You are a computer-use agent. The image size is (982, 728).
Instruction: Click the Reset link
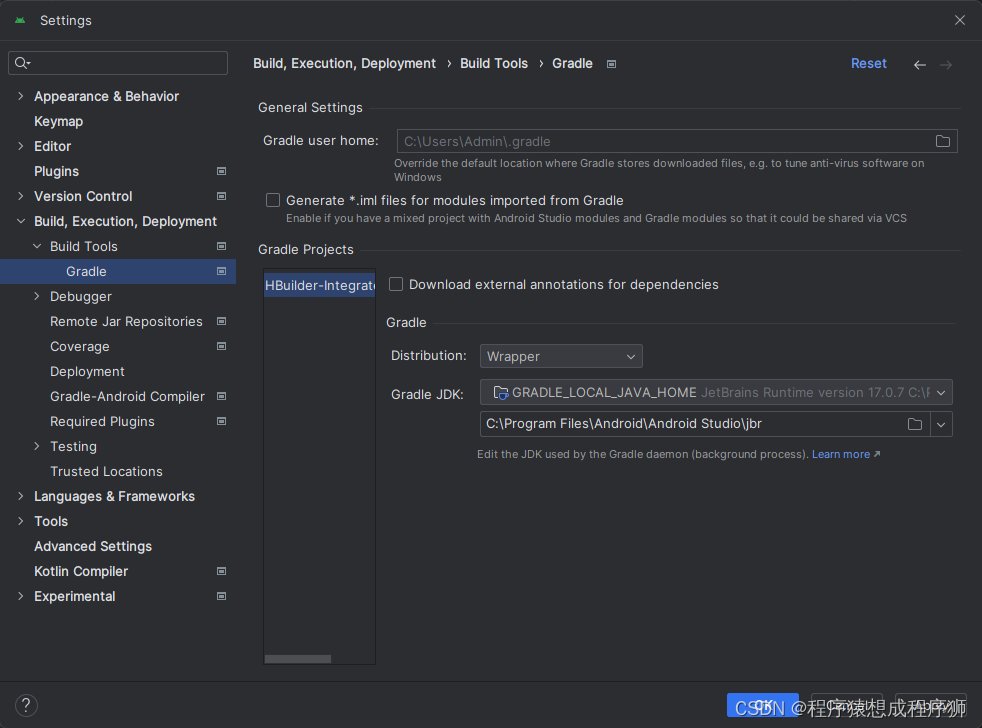(x=868, y=64)
